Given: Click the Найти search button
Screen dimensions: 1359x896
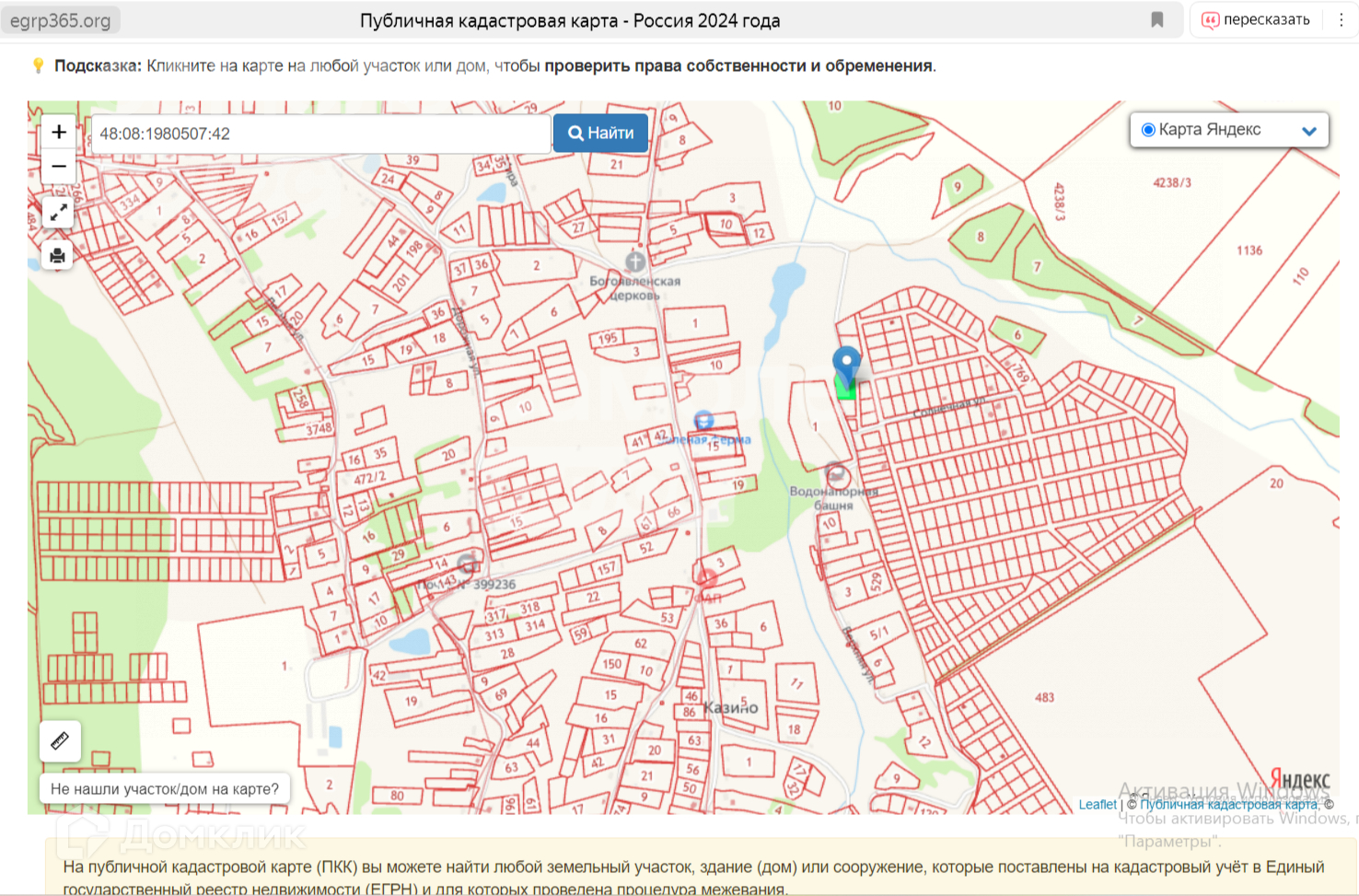Looking at the screenshot, I should click(600, 134).
